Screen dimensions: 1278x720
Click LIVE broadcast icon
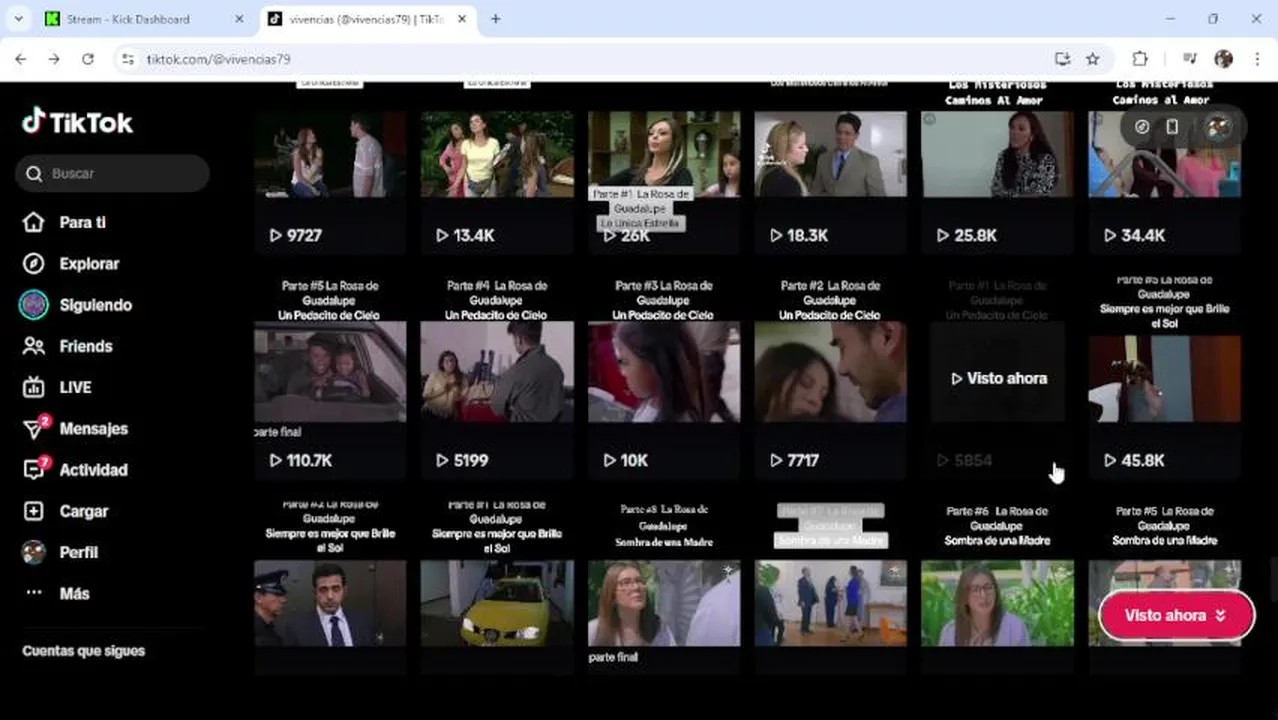click(x=34, y=387)
